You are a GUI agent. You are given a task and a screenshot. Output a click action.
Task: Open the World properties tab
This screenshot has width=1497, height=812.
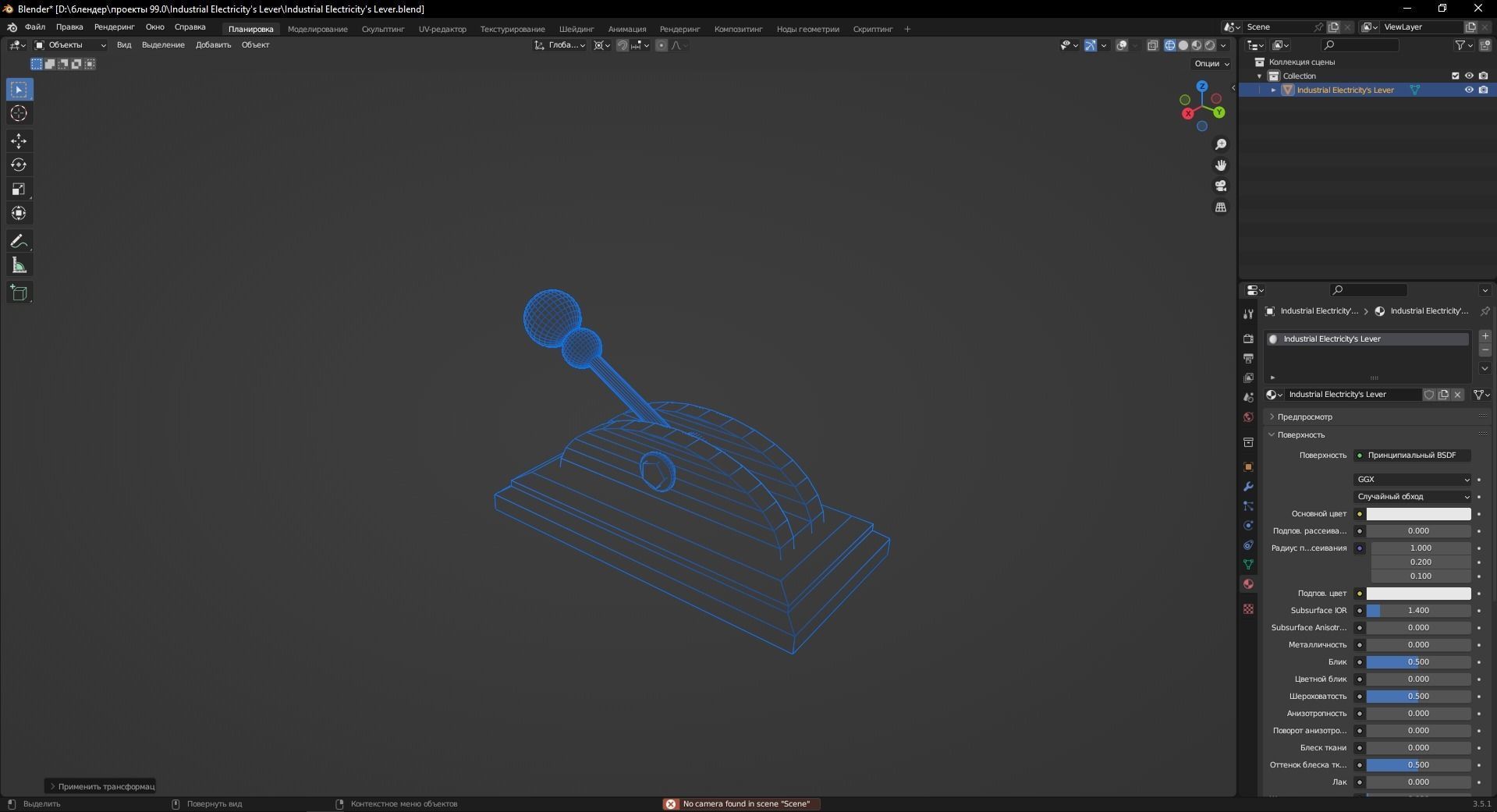pyautogui.click(x=1248, y=417)
